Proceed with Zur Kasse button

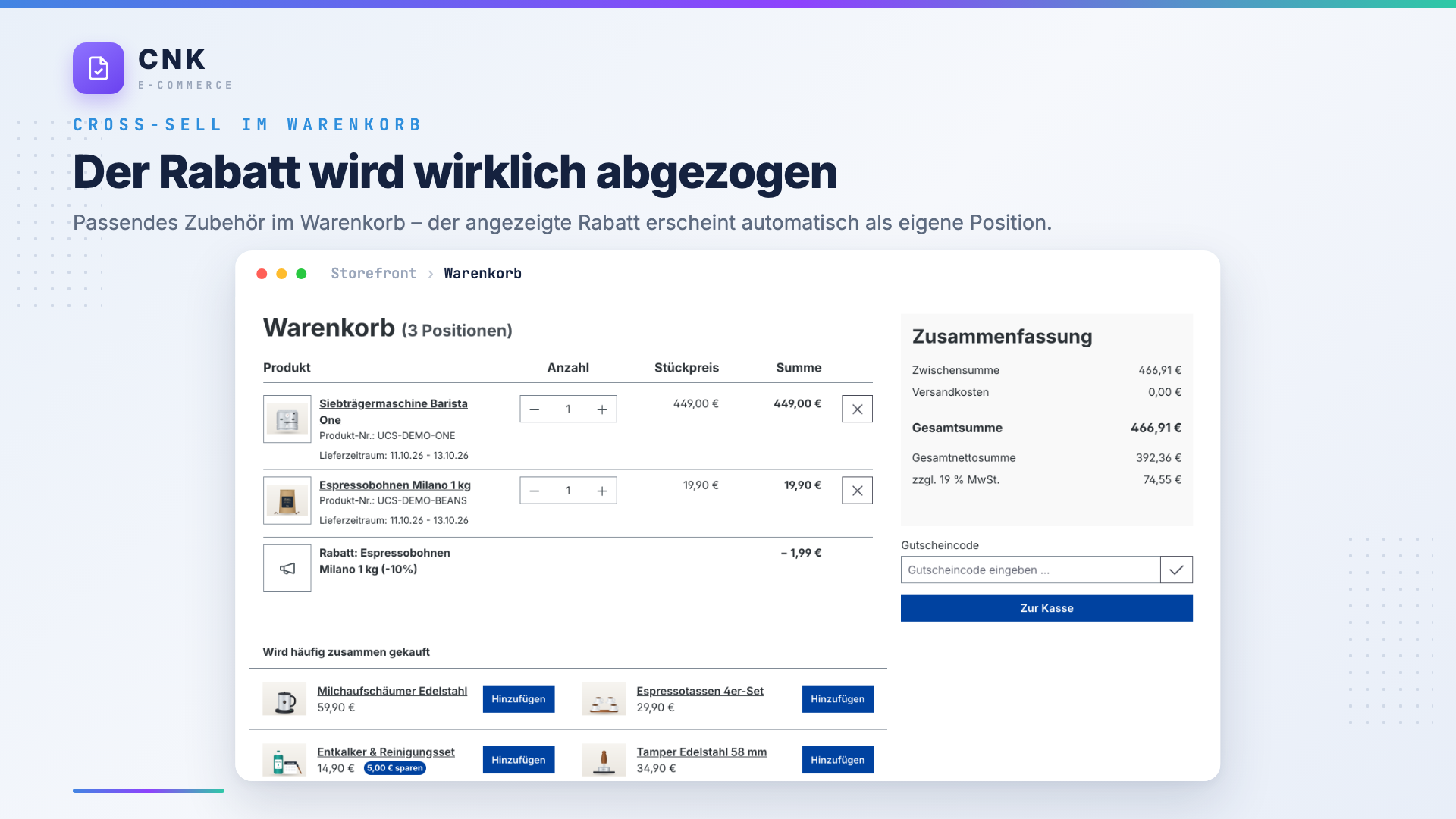pos(1046,608)
